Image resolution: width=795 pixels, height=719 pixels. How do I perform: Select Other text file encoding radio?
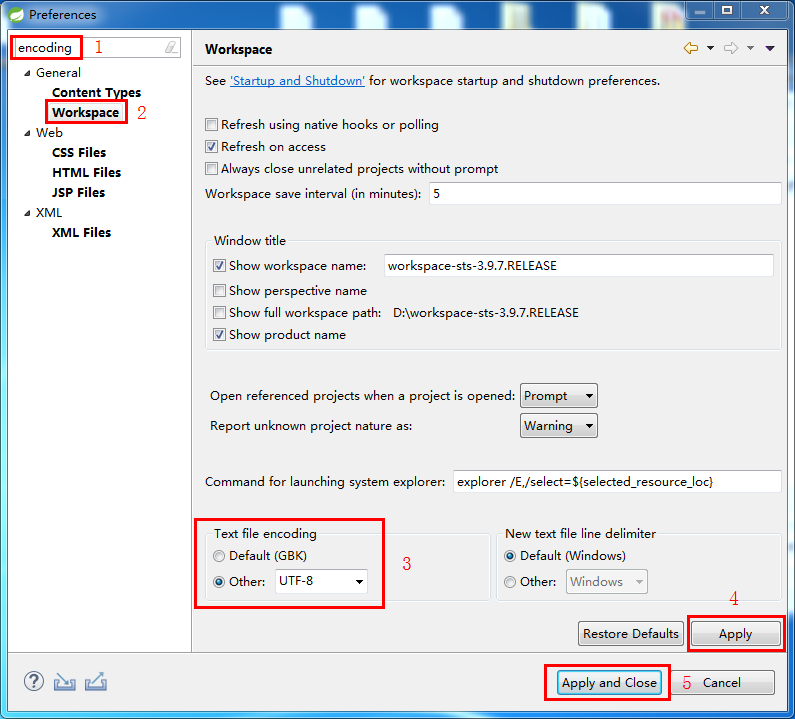coord(219,582)
